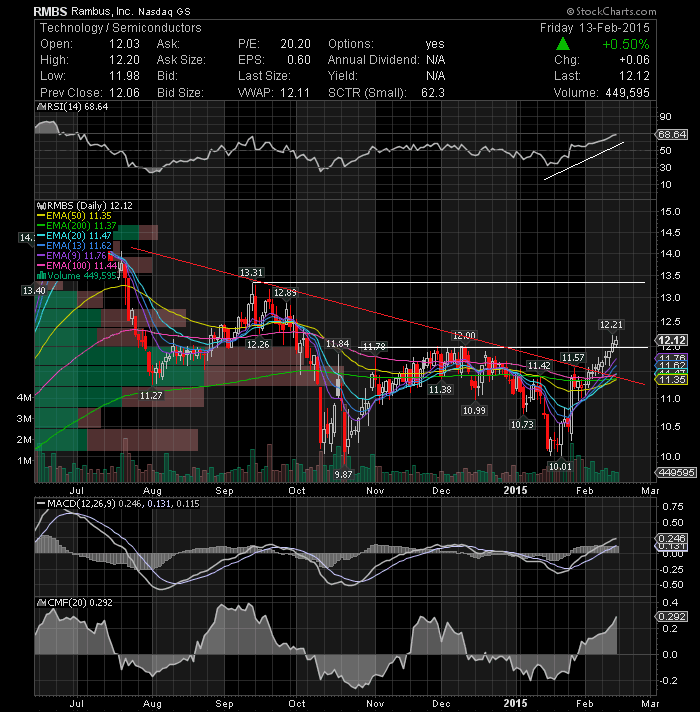Click the line icon beside MACD(12,26,9)
The image size is (700, 712).
click(41, 504)
